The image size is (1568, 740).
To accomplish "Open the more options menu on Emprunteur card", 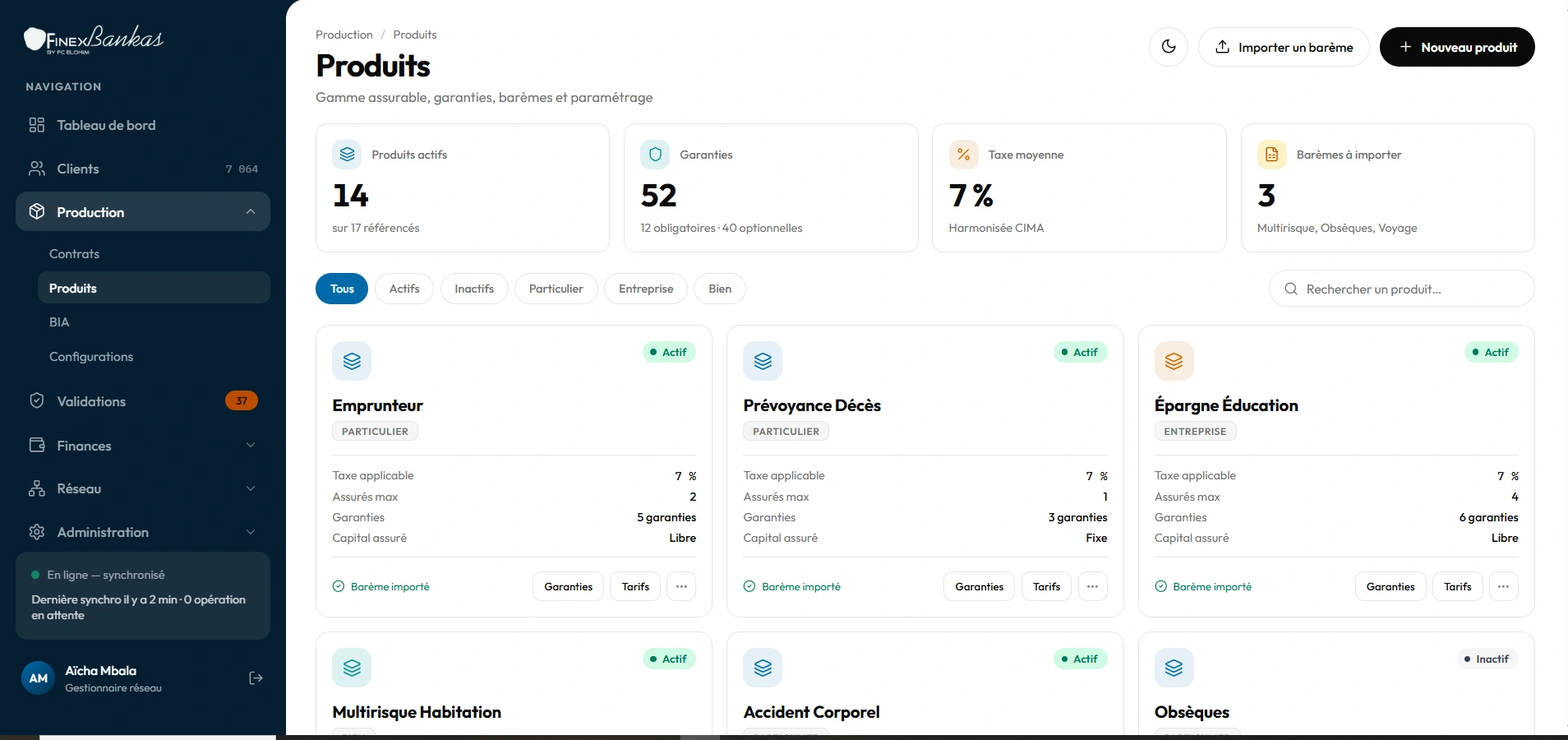I will 681,586.
